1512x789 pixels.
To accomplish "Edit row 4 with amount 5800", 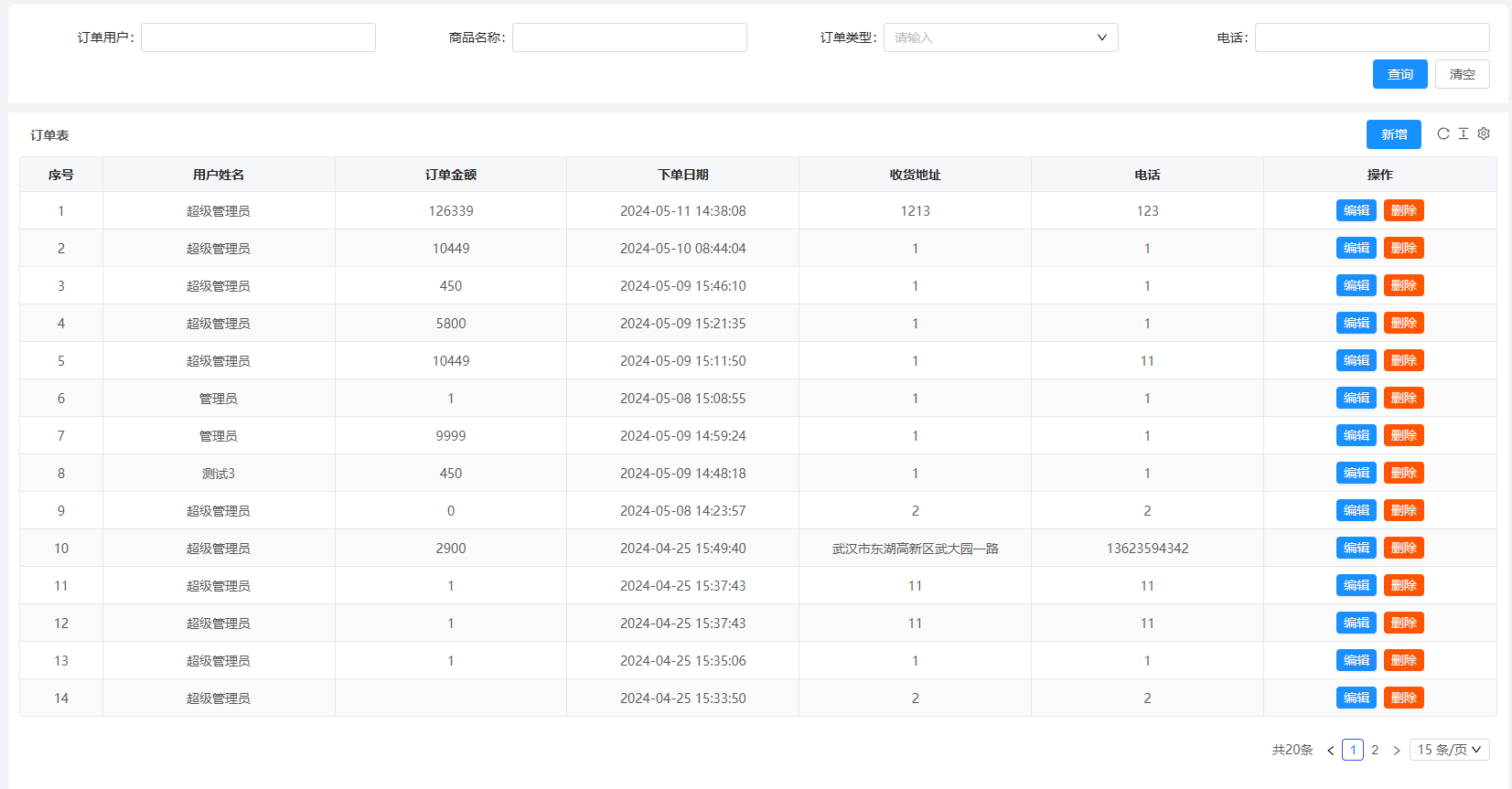I will point(1357,323).
